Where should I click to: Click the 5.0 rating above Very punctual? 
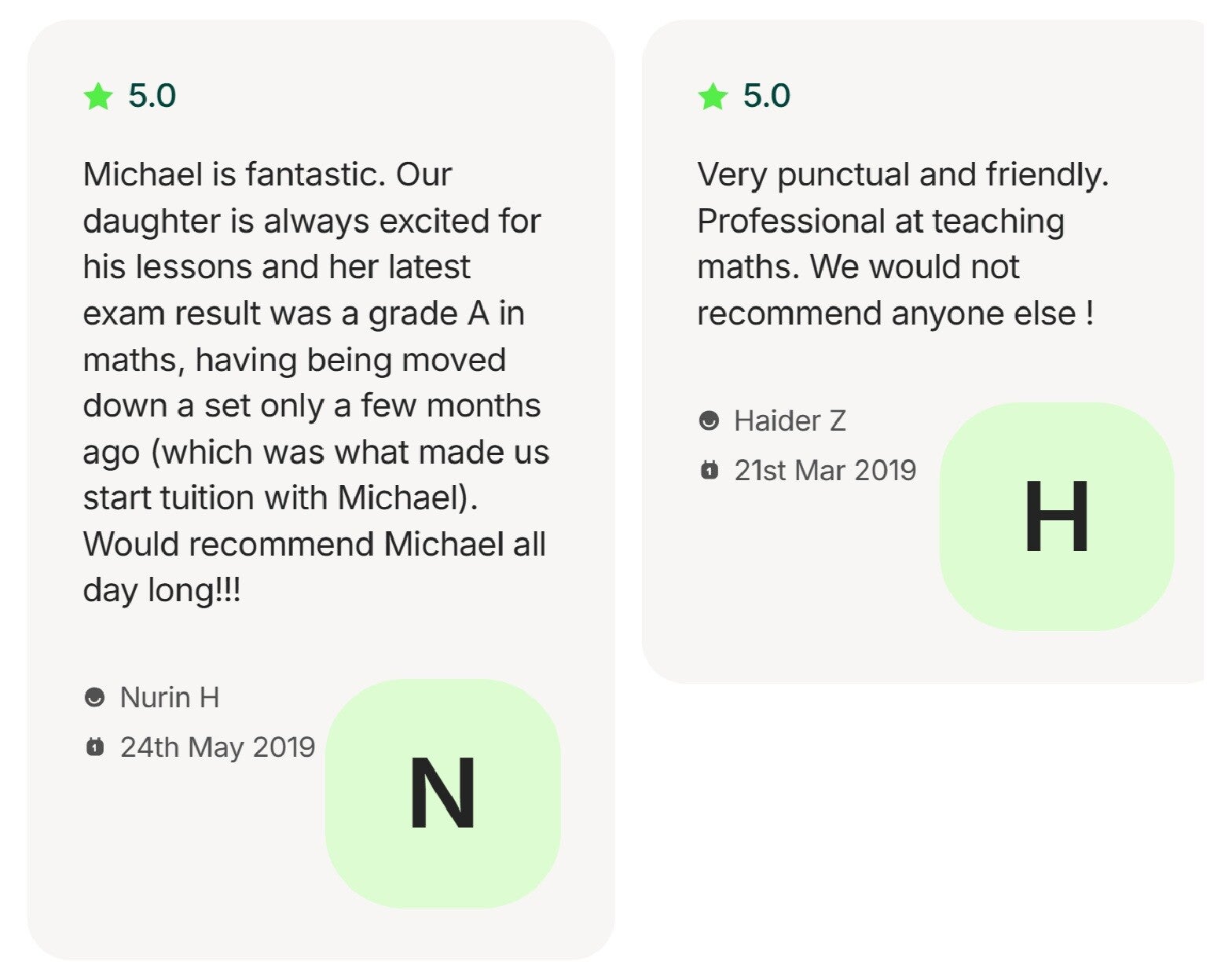[x=766, y=96]
